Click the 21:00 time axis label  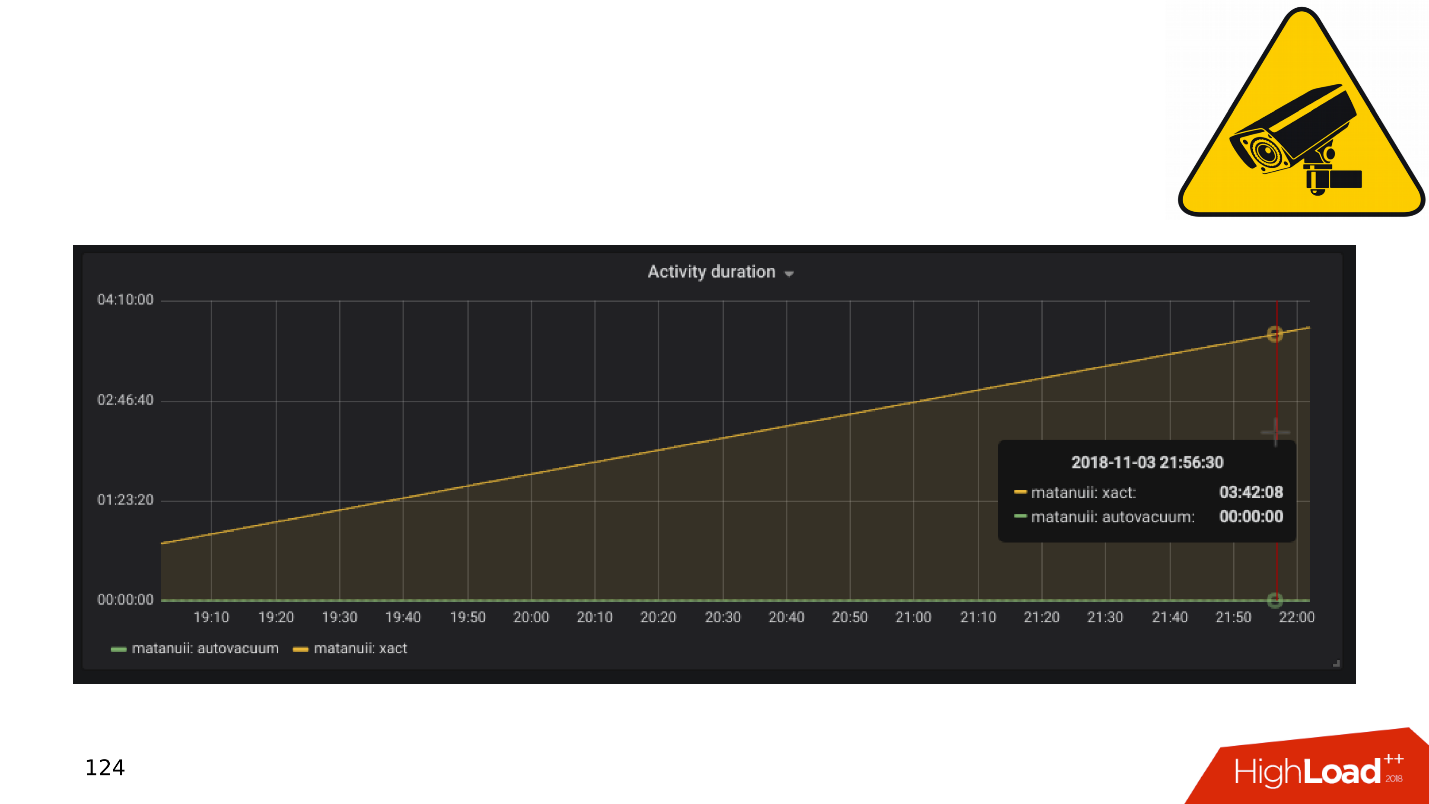click(914, 617)
